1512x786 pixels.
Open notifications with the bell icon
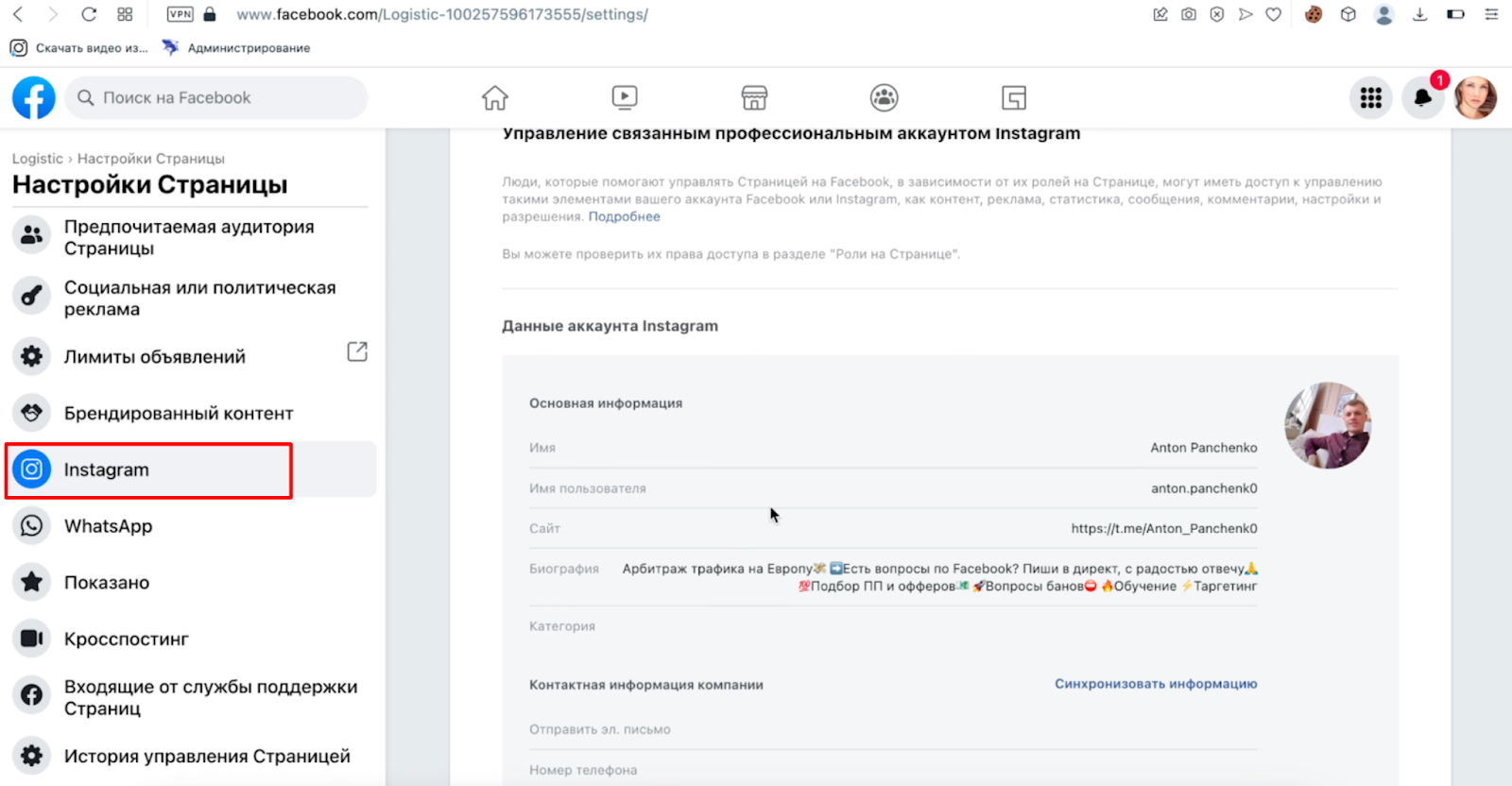pyautogui.click(x=1422, y=97)
